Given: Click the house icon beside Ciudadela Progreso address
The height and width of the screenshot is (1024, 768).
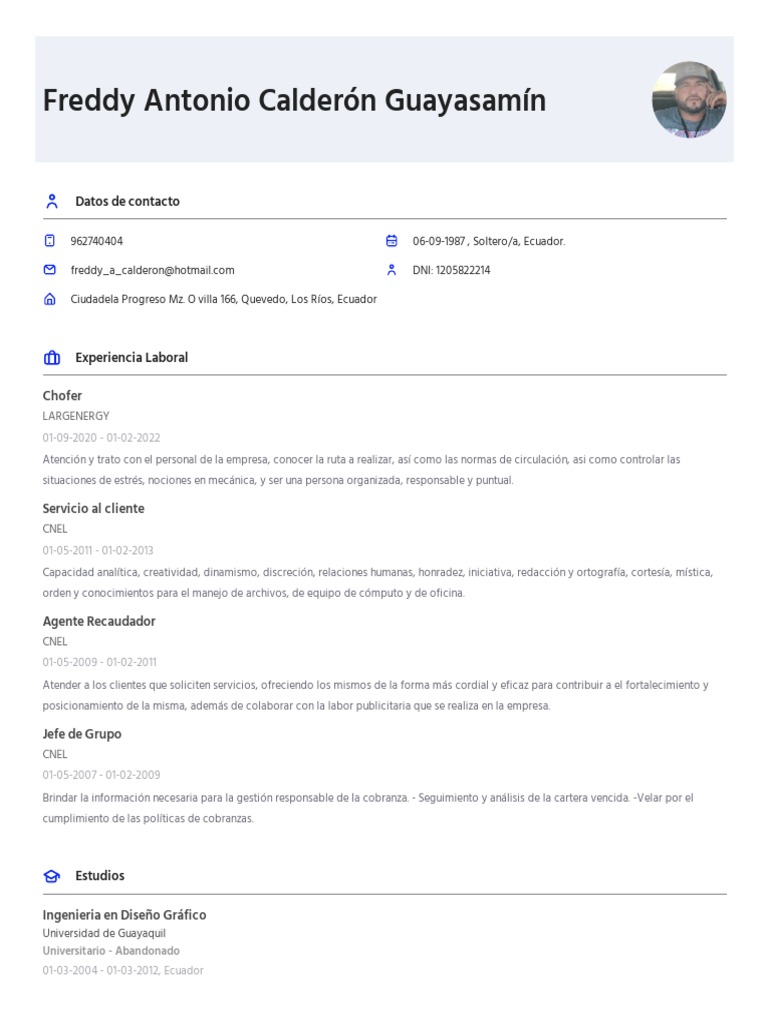Looking at the screenshot, I should point(50,299).
